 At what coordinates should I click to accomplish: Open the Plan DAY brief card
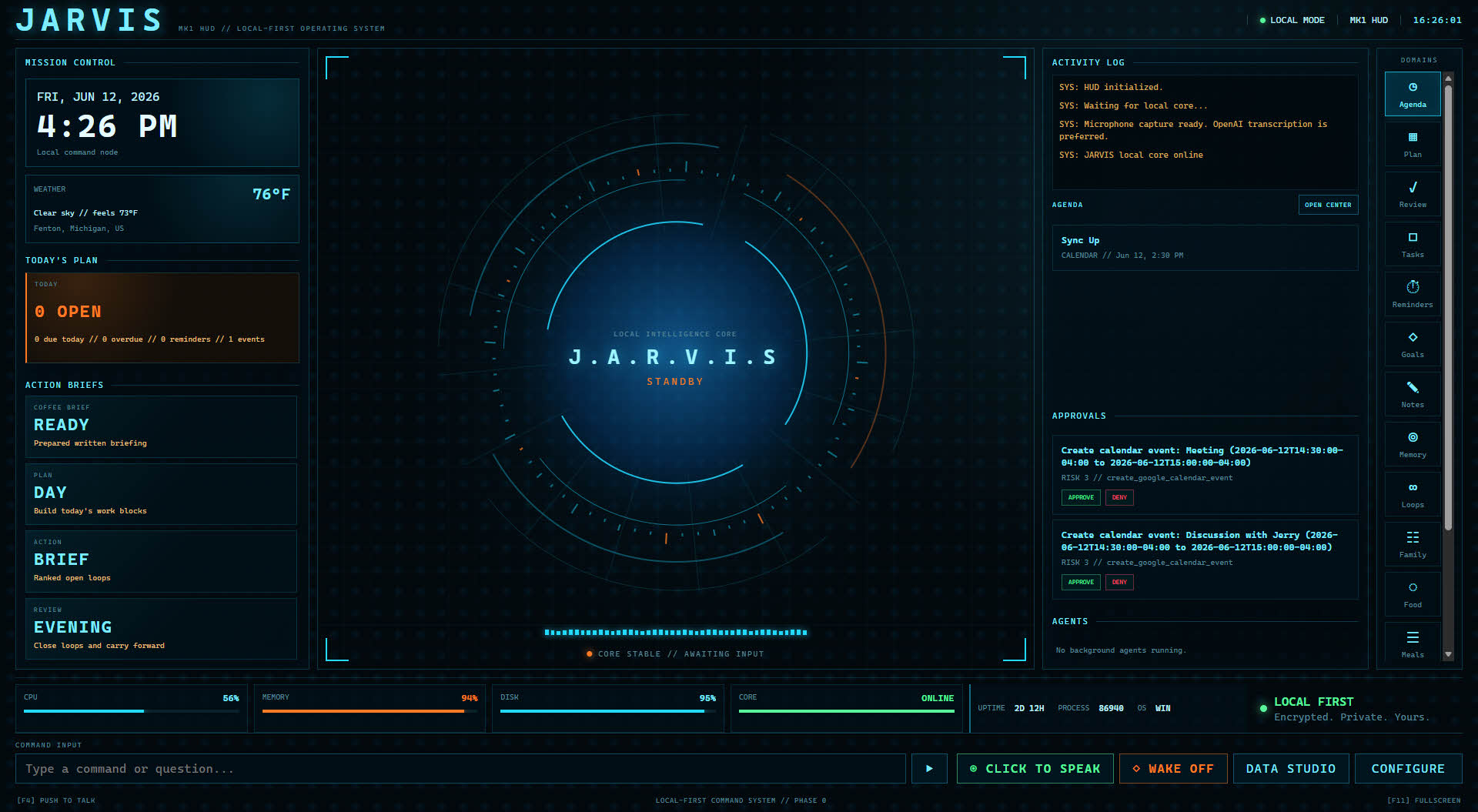(161, 494)
